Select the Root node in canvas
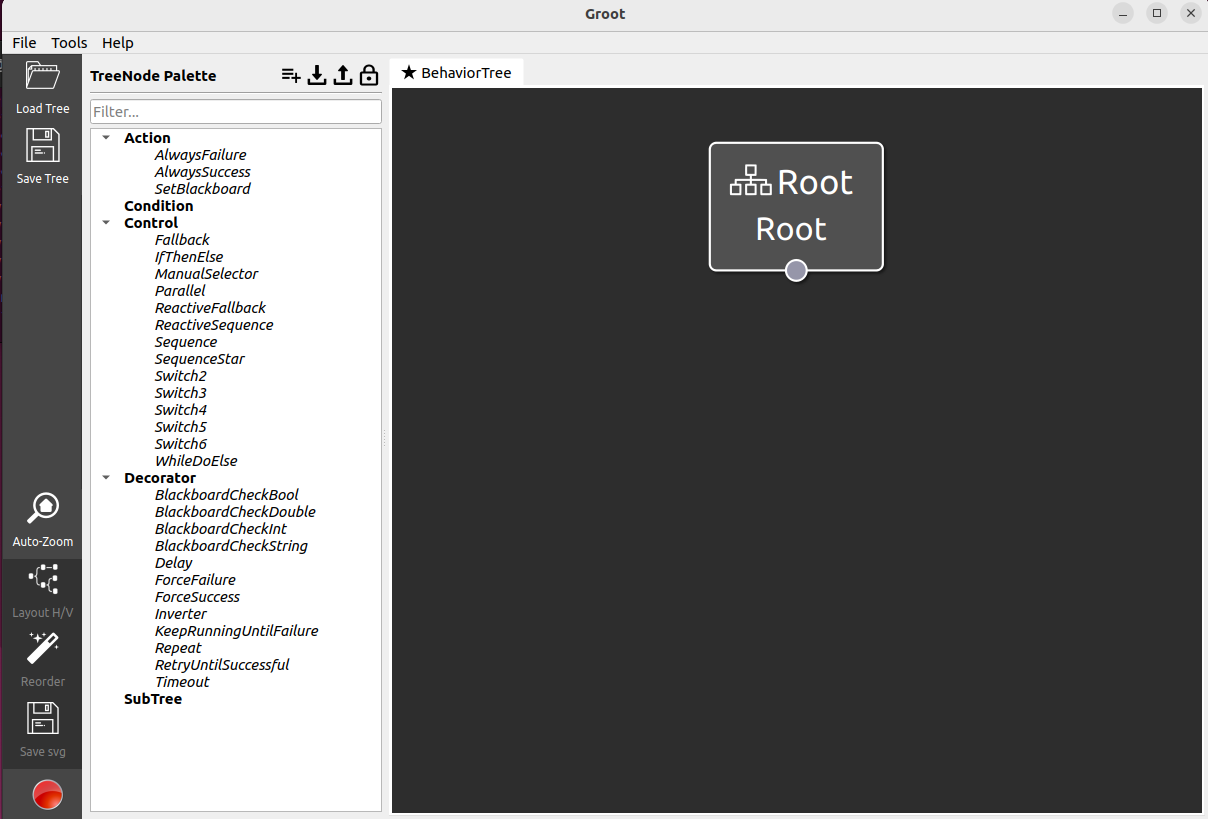Image resolution: width=1208 pixels, height=819 pixels. [796, 206]
